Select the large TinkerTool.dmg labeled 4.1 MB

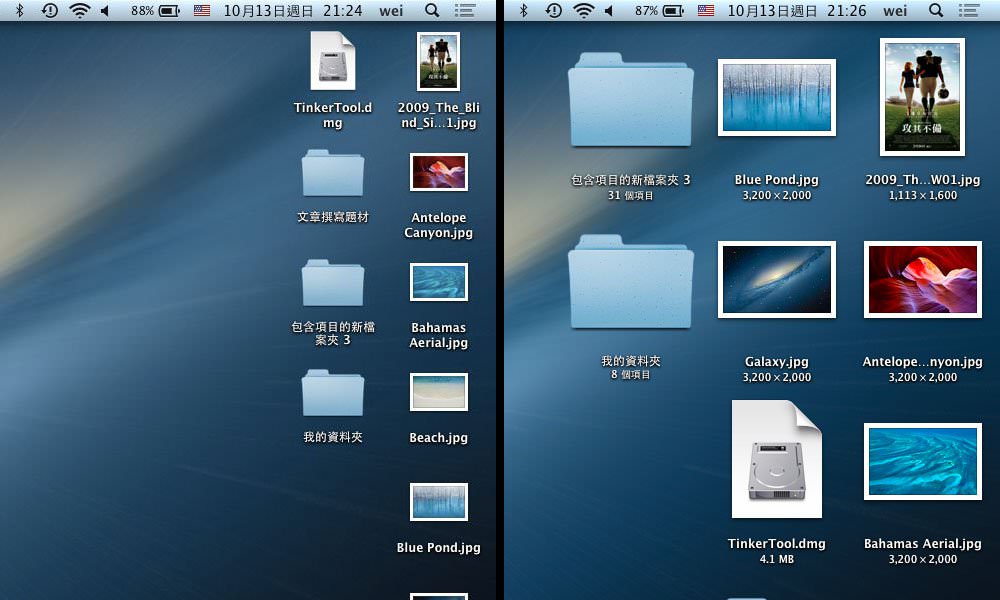click(x=776, y=460)
